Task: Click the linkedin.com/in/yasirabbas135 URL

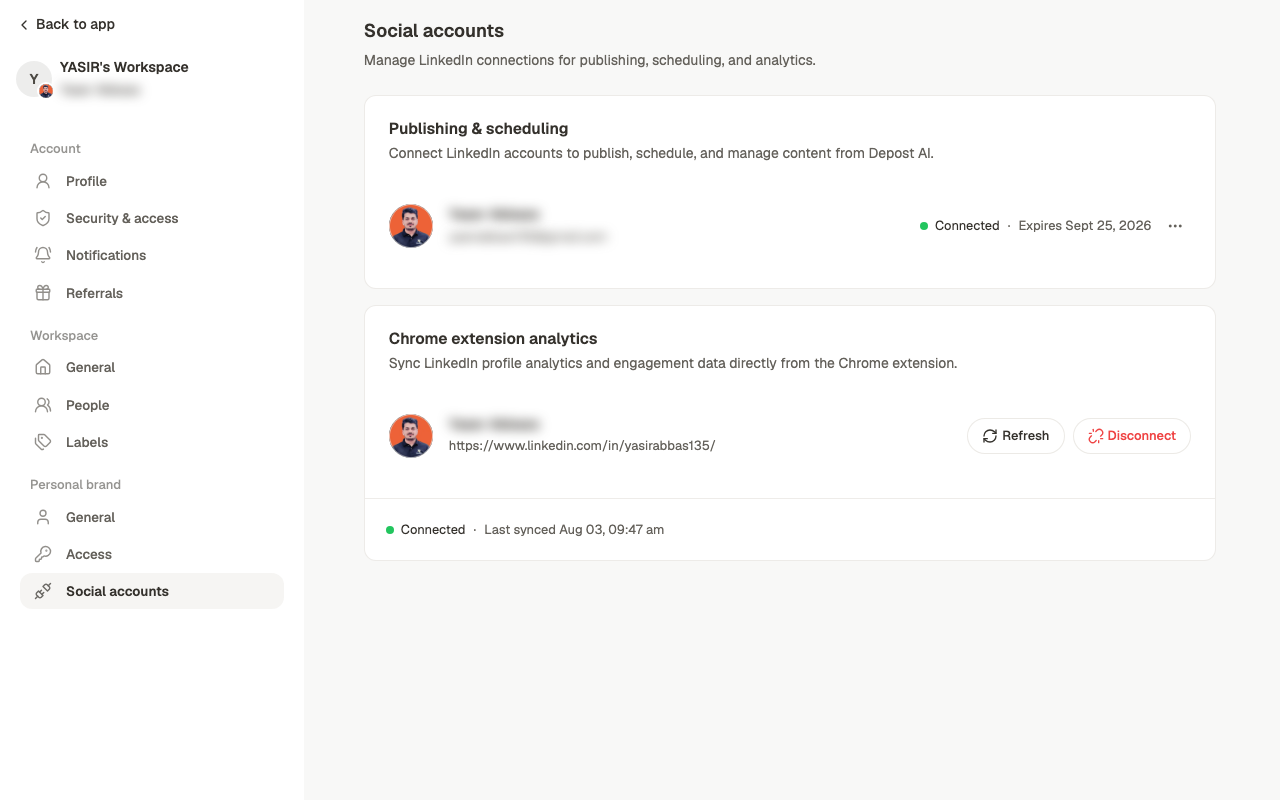Action: point(582,446)
